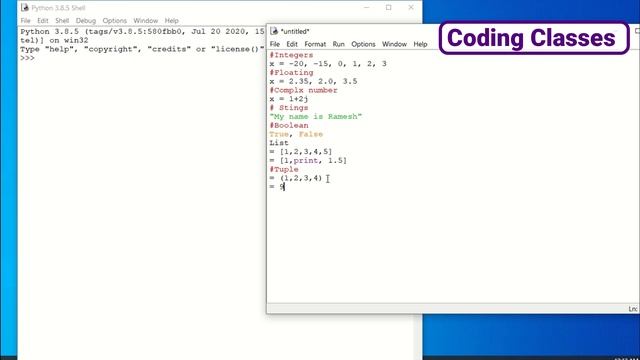This screenshot has height=360, width=640.
Task: Click the Ln indicator in editor status bar
Action: pyautogui.click(x=633, y=309)
